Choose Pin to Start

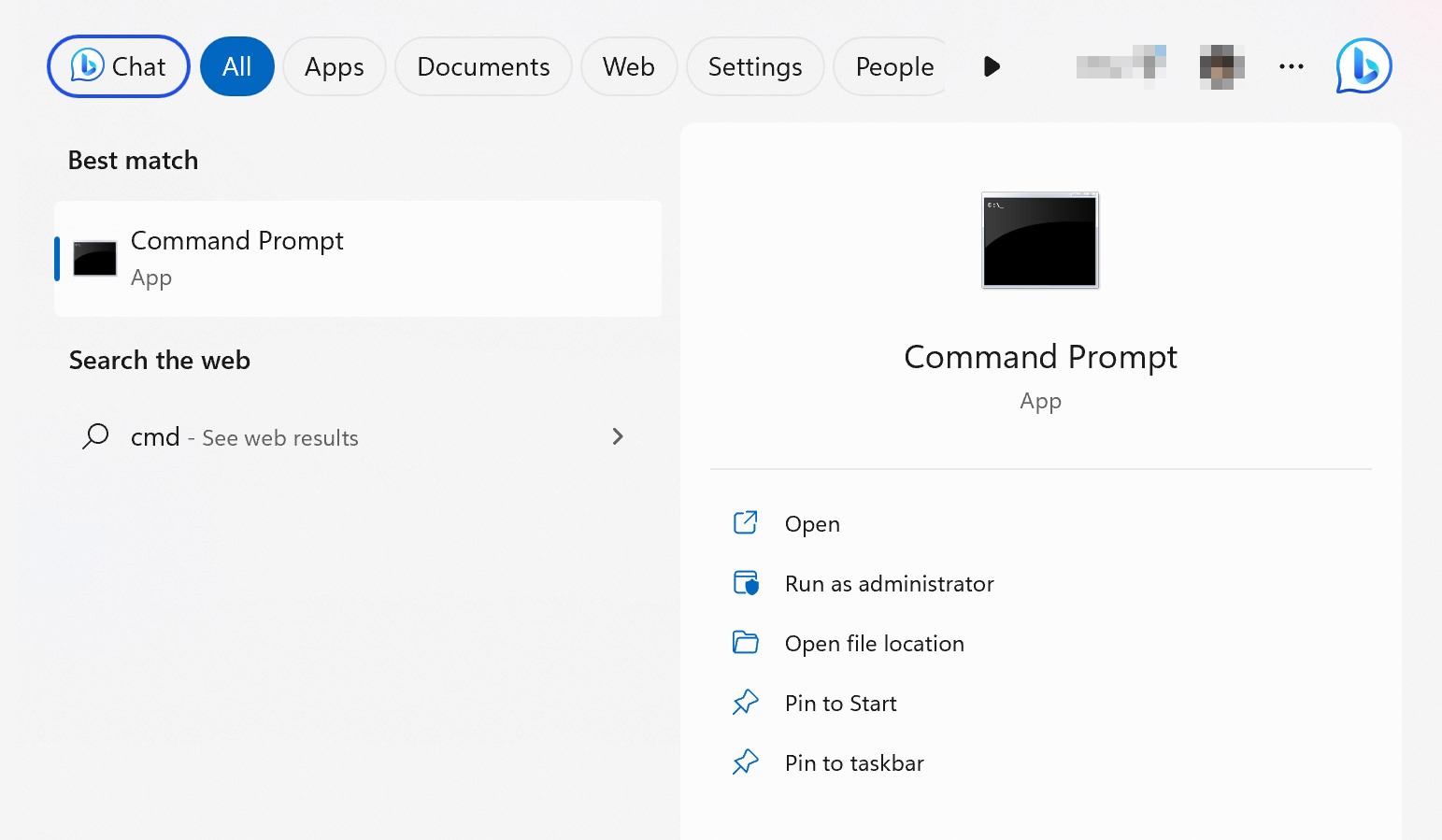click(1040, 703)
